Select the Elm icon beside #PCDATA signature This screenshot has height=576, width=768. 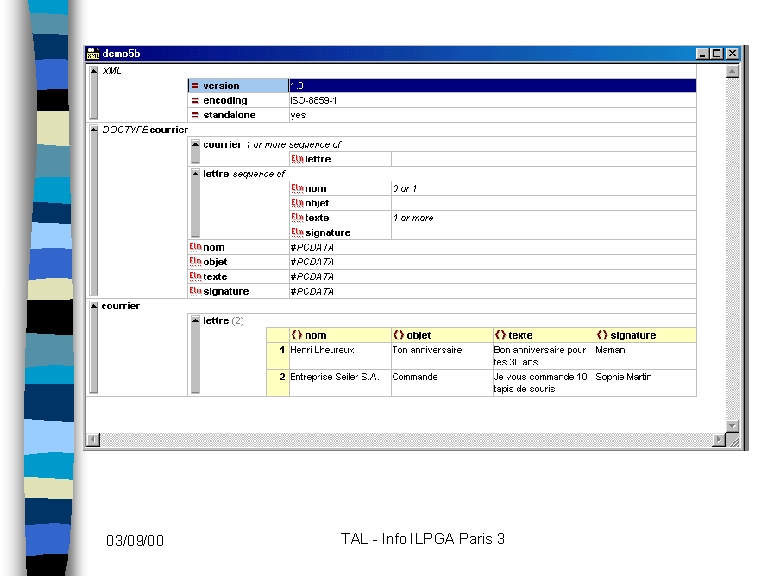coord(195,291)
